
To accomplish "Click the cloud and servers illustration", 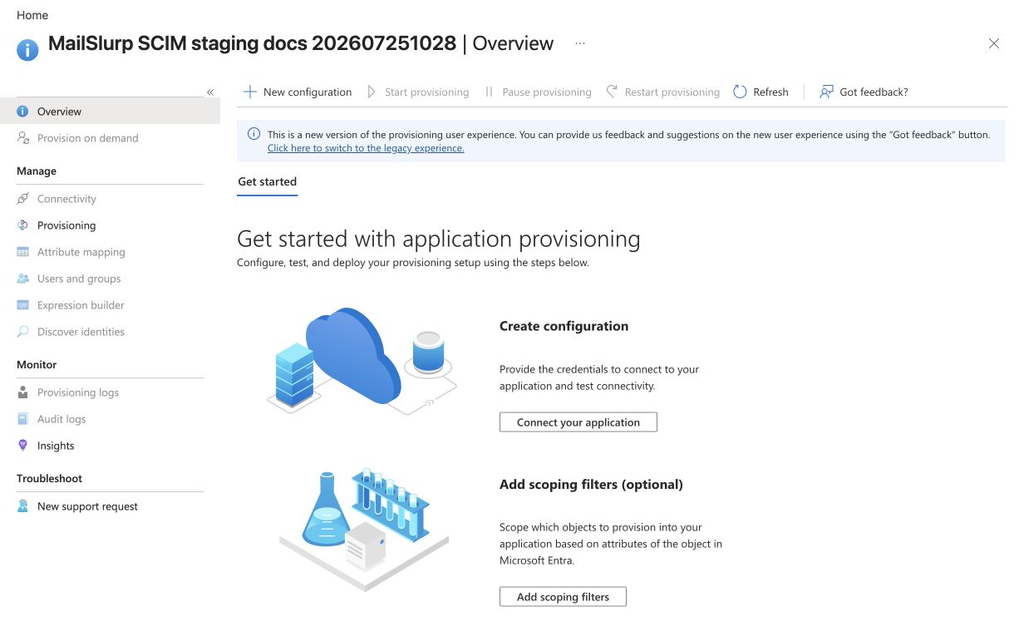I will (x=362, y=361).
